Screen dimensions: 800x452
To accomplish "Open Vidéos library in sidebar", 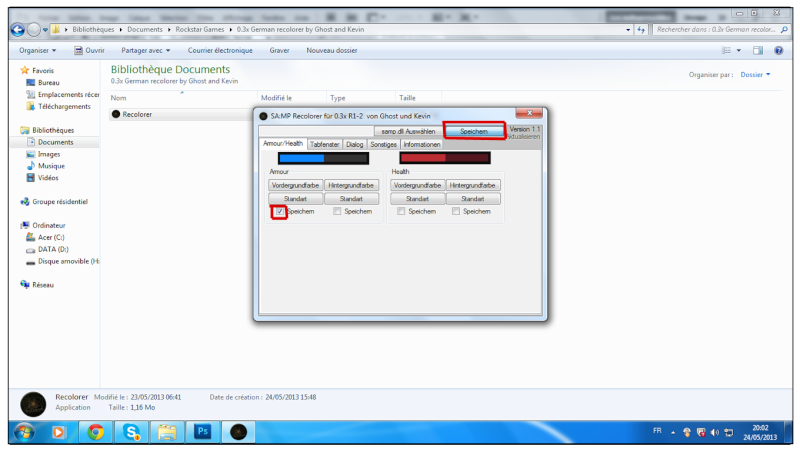I will point(48,178).
